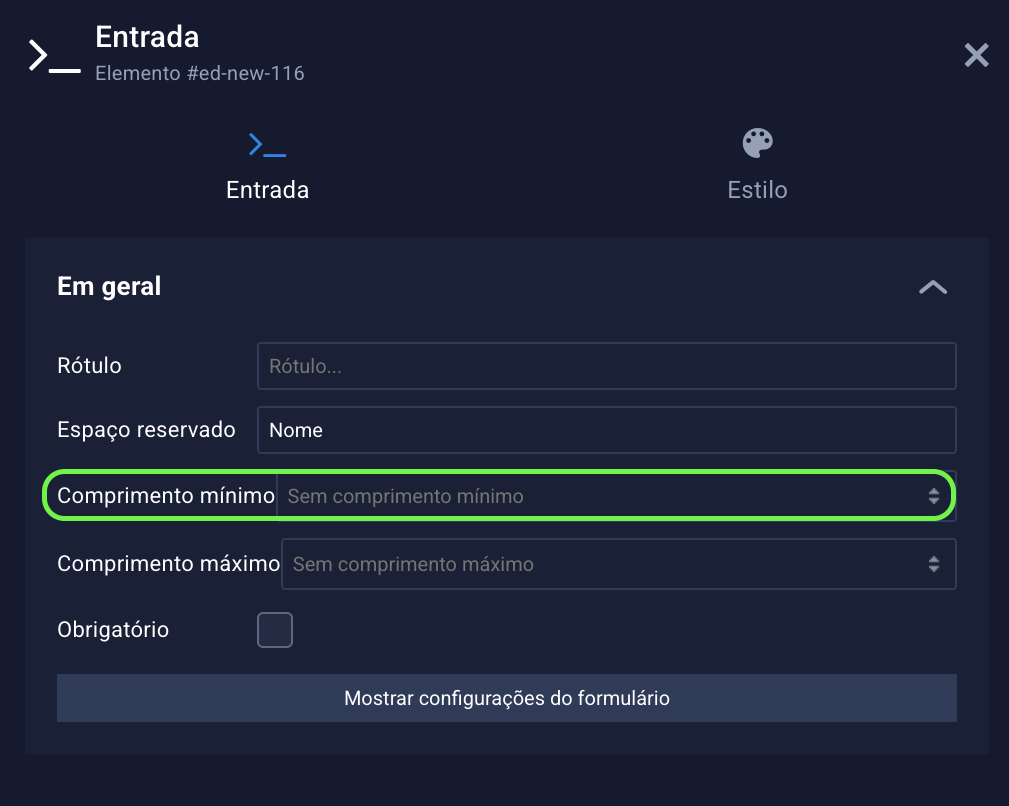Focus the Comprimento máximo number field
The height and width of the screenshot is (806, 1009).
pos(618,564)
